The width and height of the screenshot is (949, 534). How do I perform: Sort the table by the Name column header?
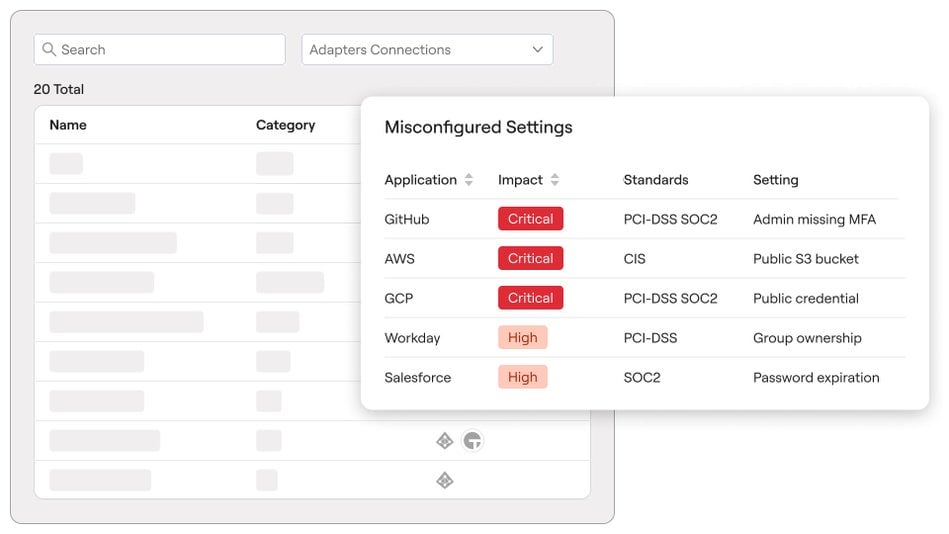[68, 125]
